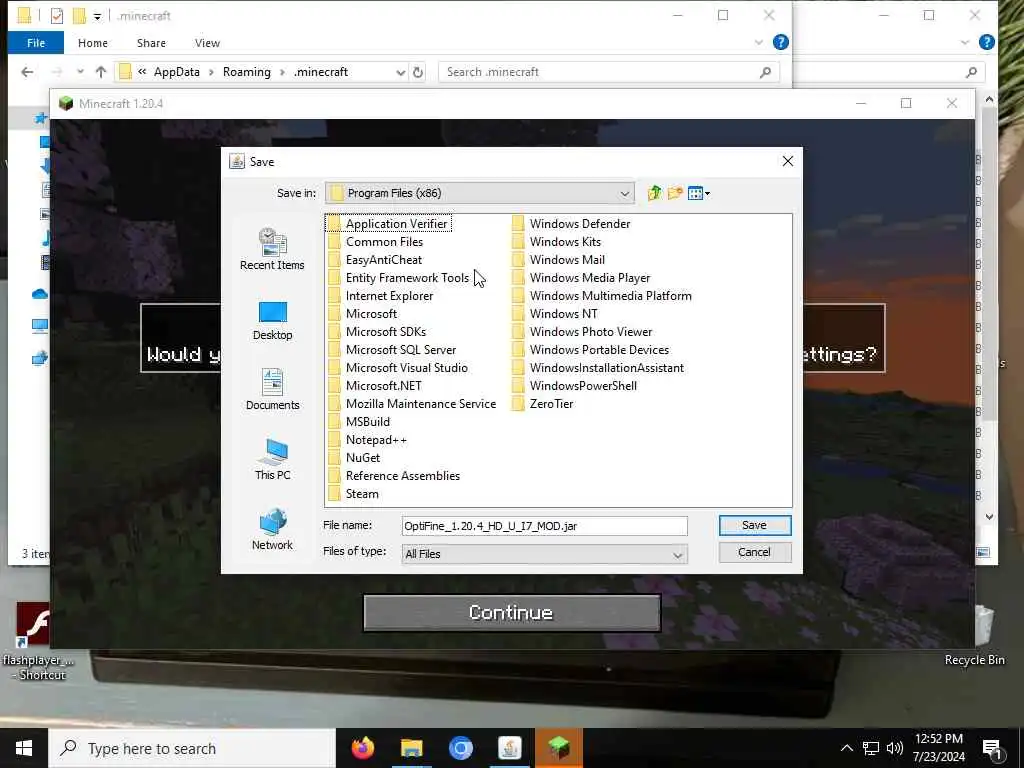Select the ZeroTier folder
The height and width of the screenshot is (768, 1024).
click(x=543, y=404)
